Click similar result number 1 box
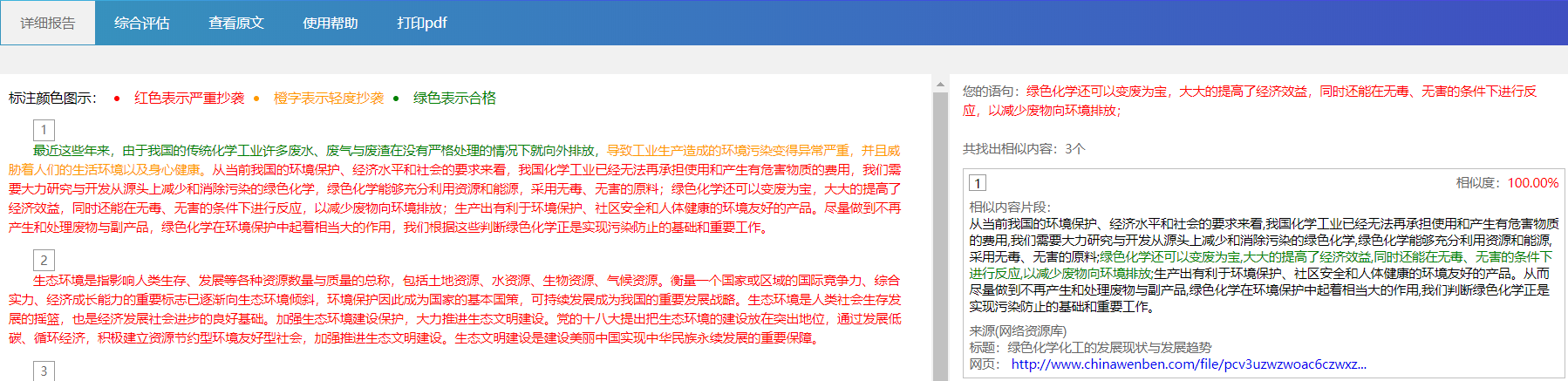Screen dimensions: 1568x381 click(978, 183)
